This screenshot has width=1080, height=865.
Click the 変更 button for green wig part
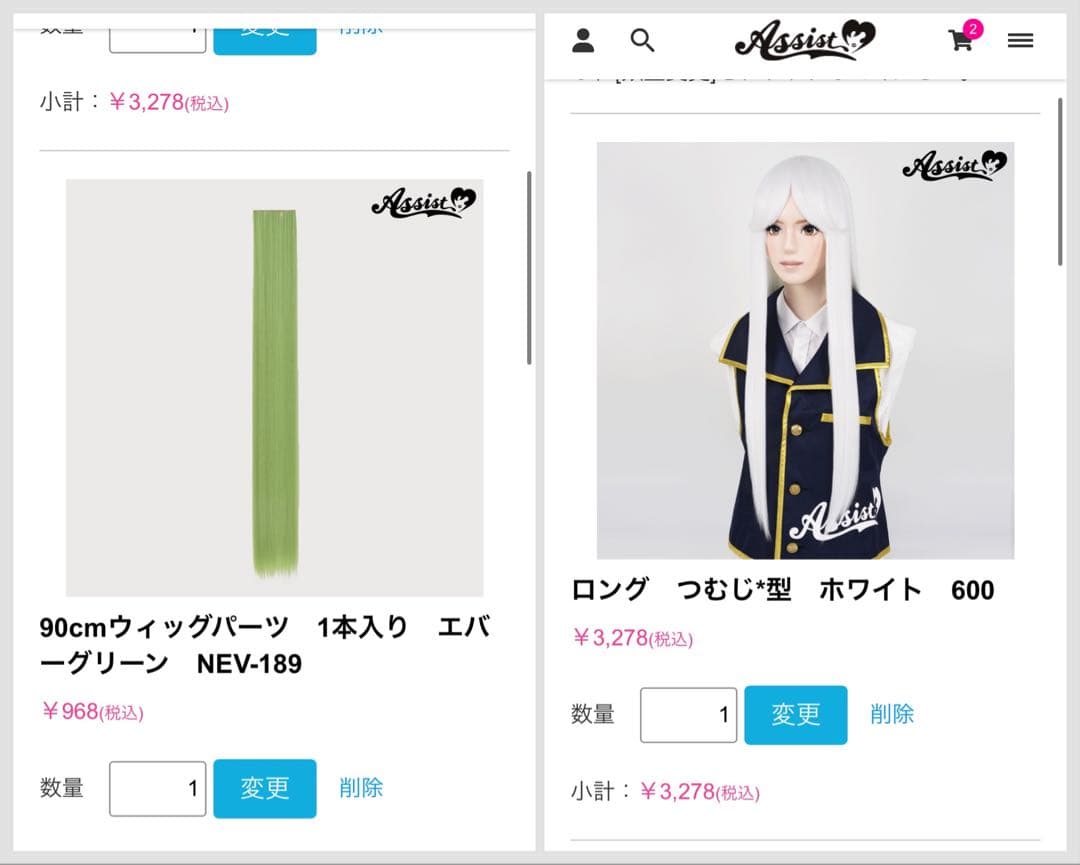[264, 789]
